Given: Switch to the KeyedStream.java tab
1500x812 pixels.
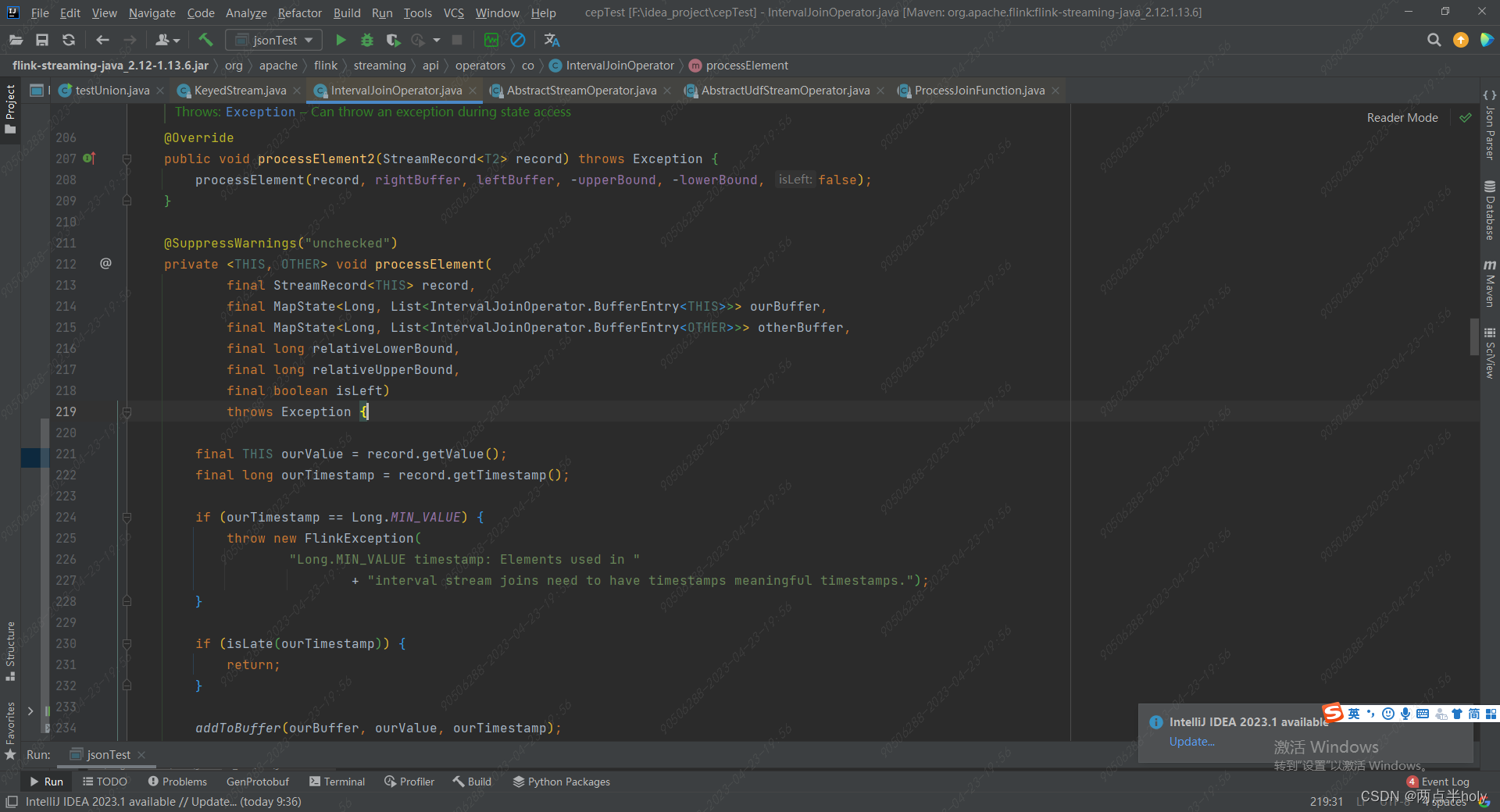Looking at the screenshot, I should point(240,91).
